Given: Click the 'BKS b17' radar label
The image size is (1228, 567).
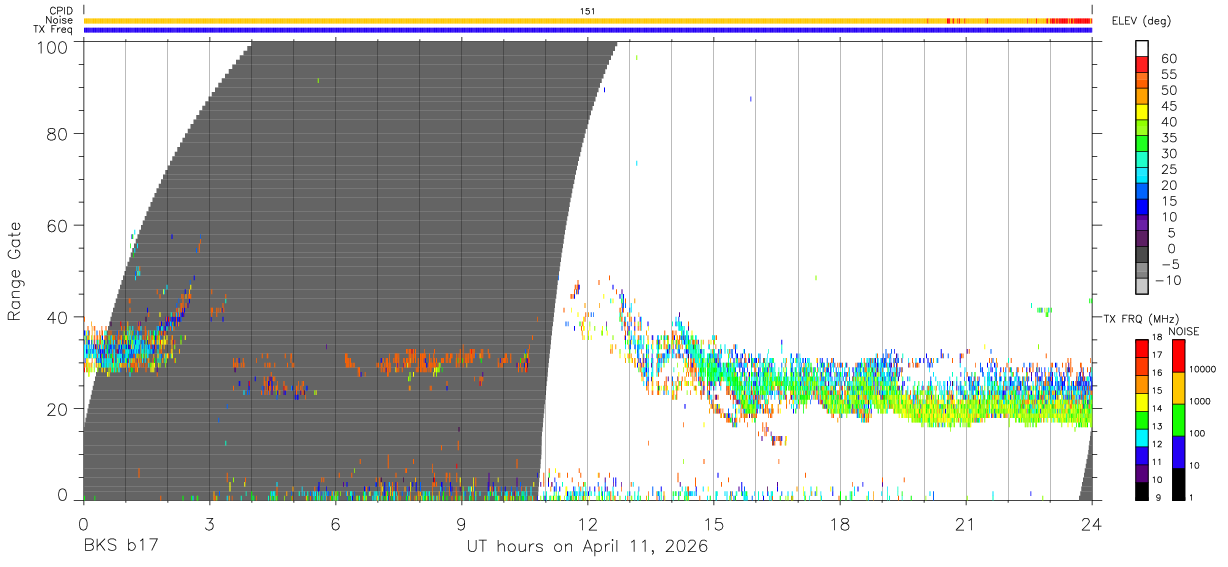Looking at the screenshot, I should click(120, 546).
